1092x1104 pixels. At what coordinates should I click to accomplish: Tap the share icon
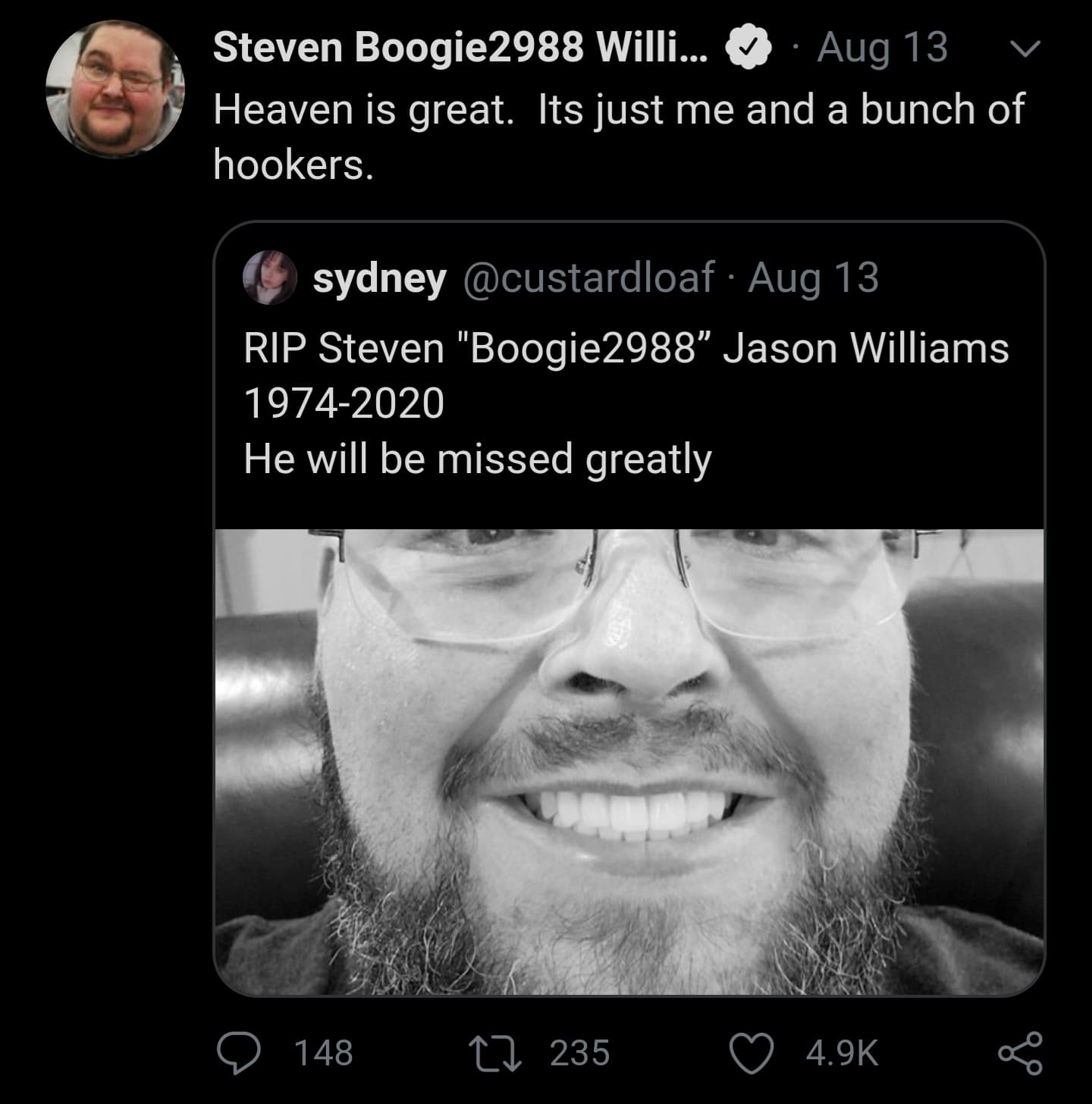click(1021, 1053)
